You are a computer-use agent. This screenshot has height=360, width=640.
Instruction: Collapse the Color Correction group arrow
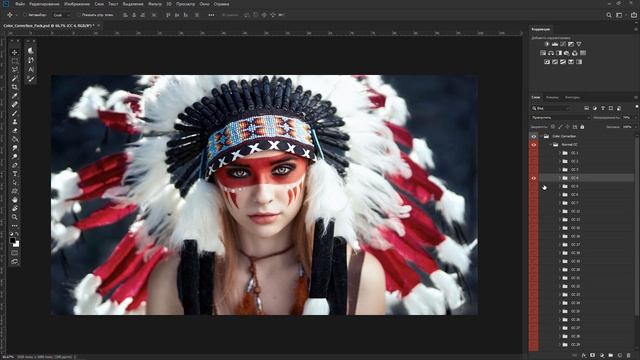(541, 136)
